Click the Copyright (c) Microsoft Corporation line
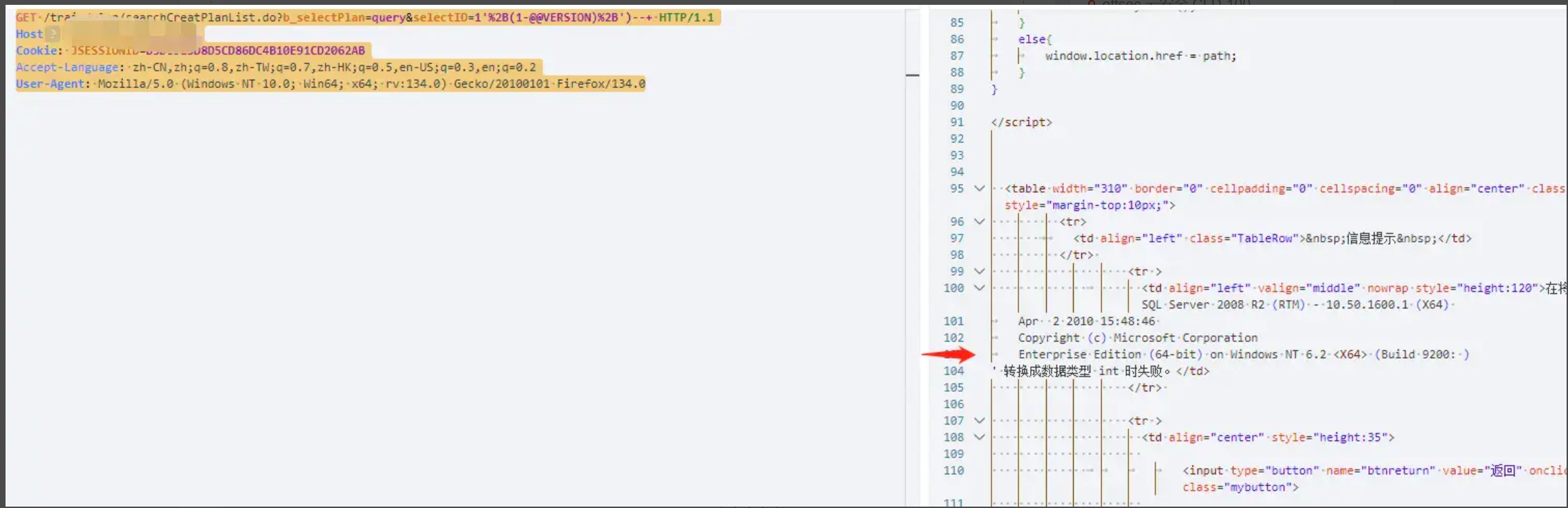The height and width of the screenshot is (508, 1568). (1137, 338)
